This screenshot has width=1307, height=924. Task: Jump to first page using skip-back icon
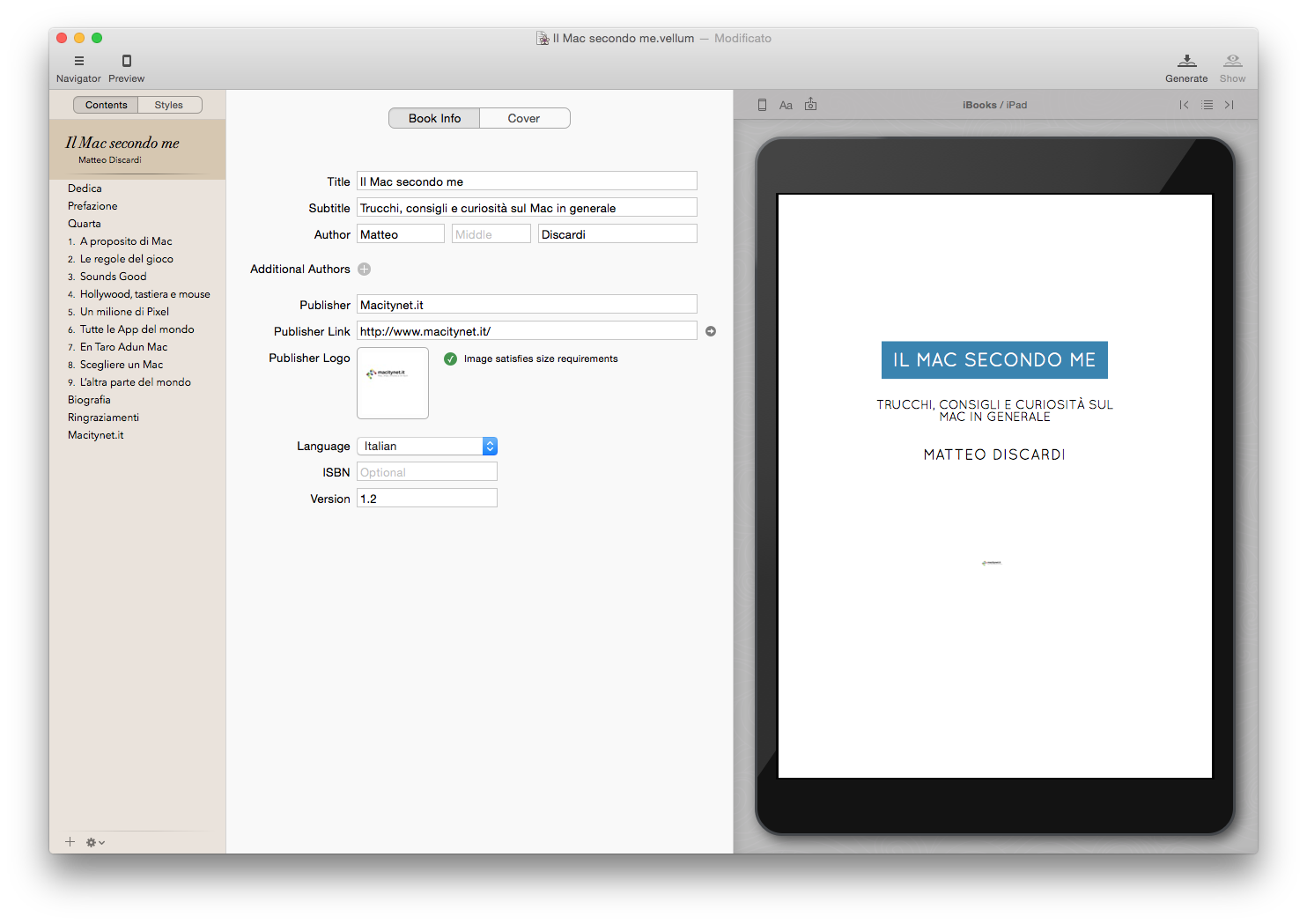[x=1184, y=104]
